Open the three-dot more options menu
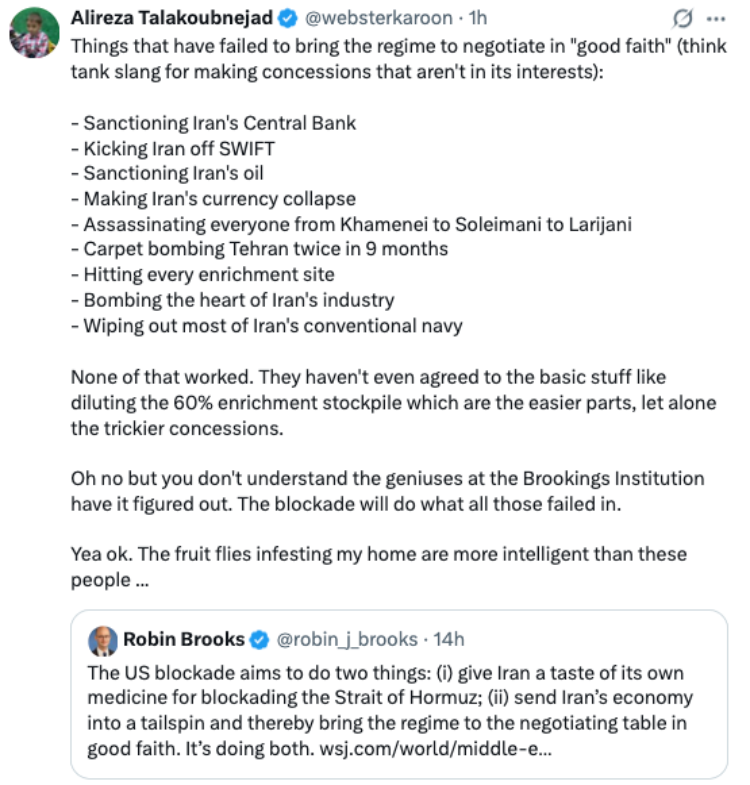750x785 pixels. 715,19
